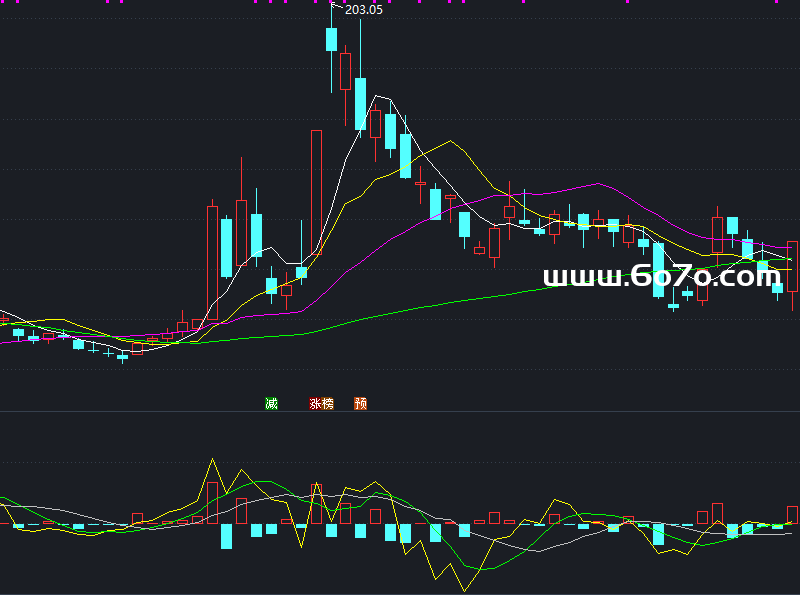The height and width of the screenshot is (595, 800).
Task: Click the magenta moving average line
Action: (600, 185)
